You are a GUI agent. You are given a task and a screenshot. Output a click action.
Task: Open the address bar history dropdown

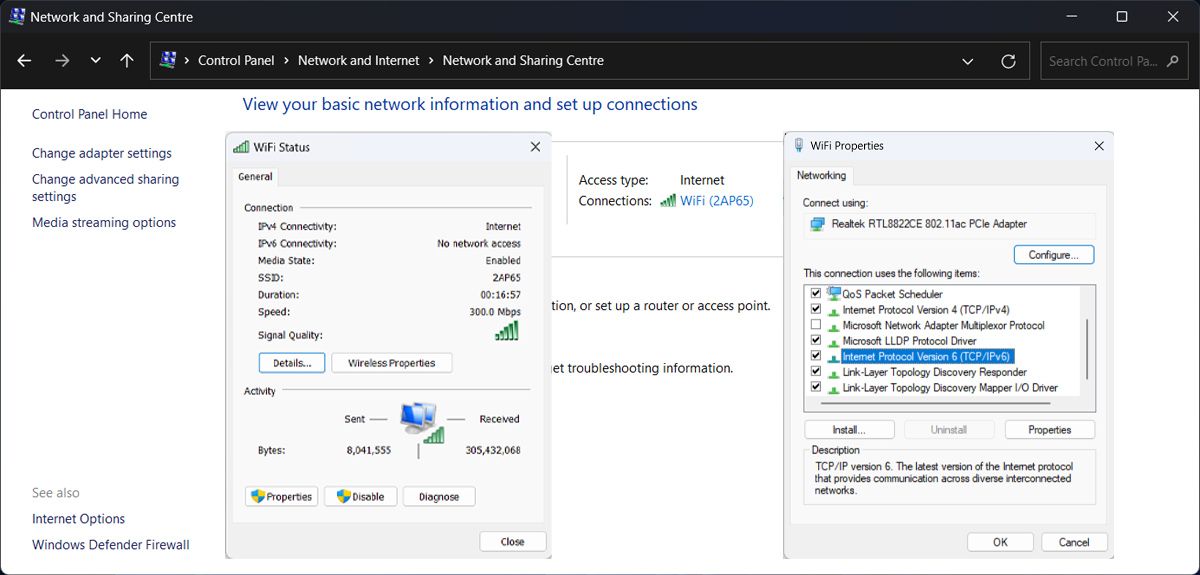967,61
